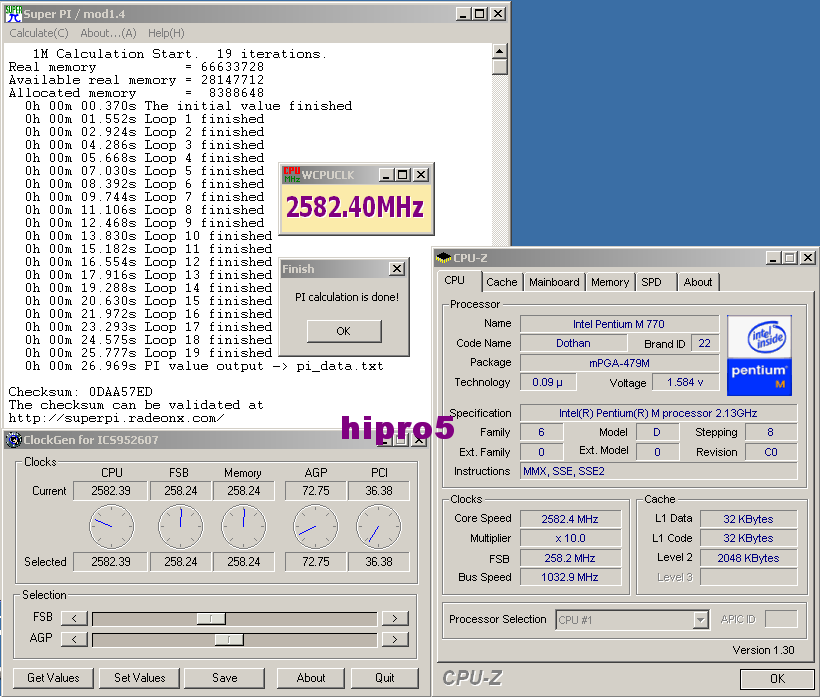Open the Processor Selection dropdown

click(700, 620)
